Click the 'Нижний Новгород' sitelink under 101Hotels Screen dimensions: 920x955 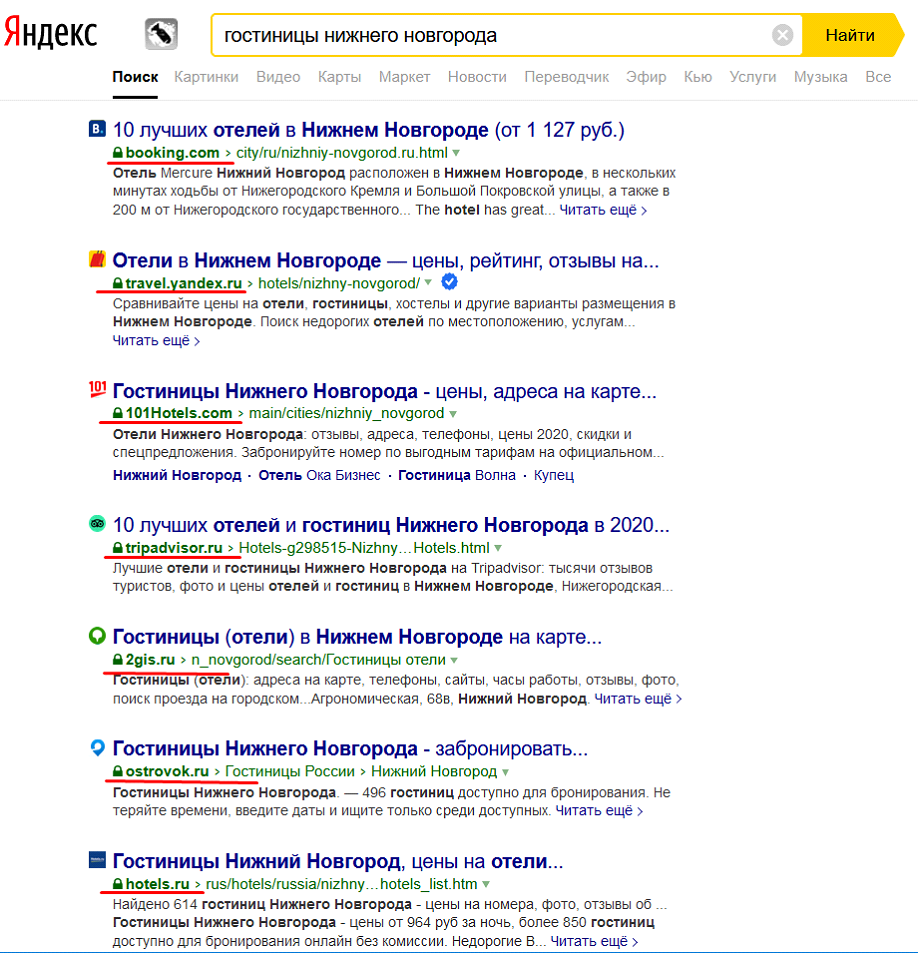point(177,476)
